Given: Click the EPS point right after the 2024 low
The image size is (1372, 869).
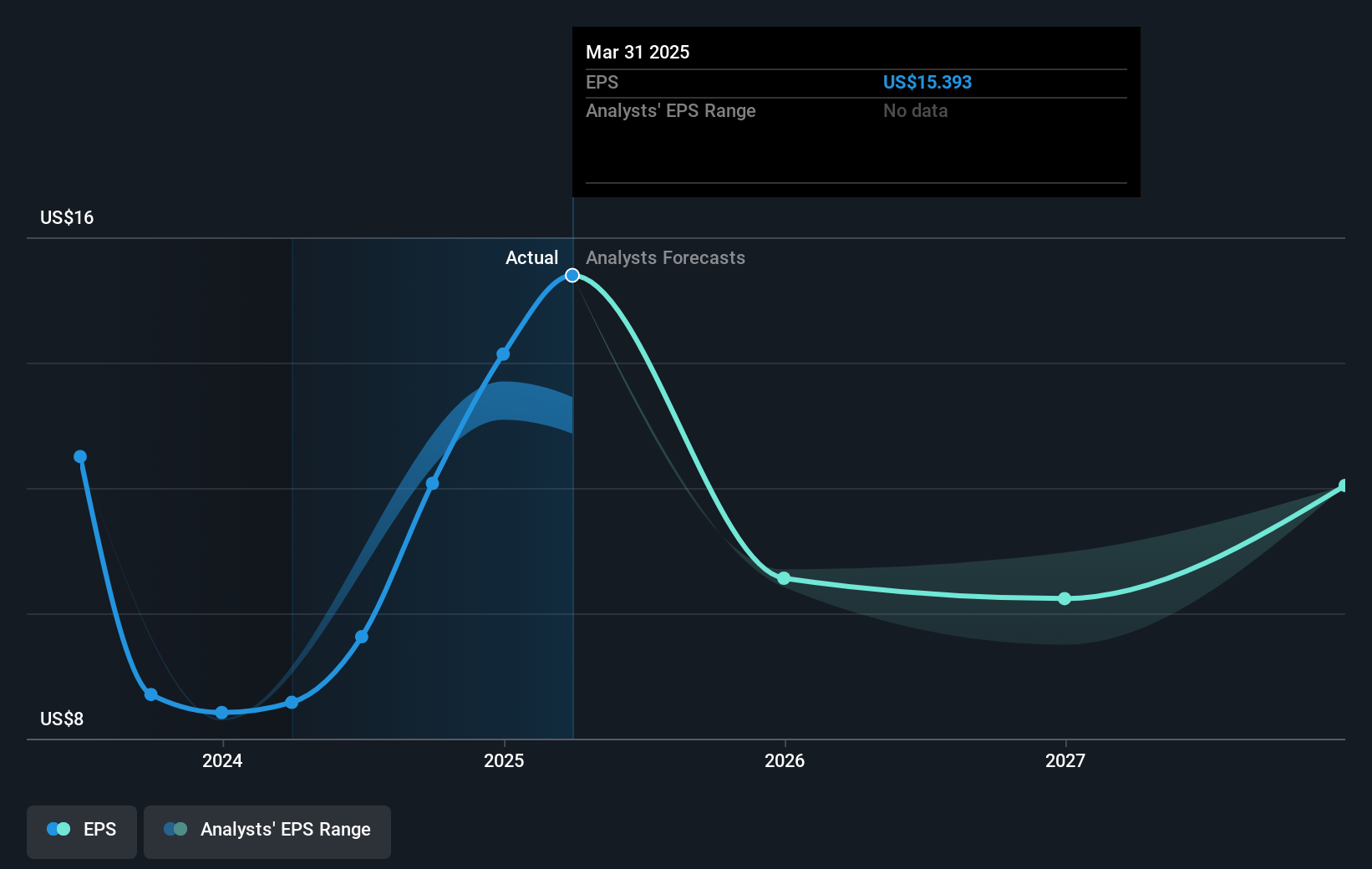Looking at the screenshot, I should coord(292,703).
